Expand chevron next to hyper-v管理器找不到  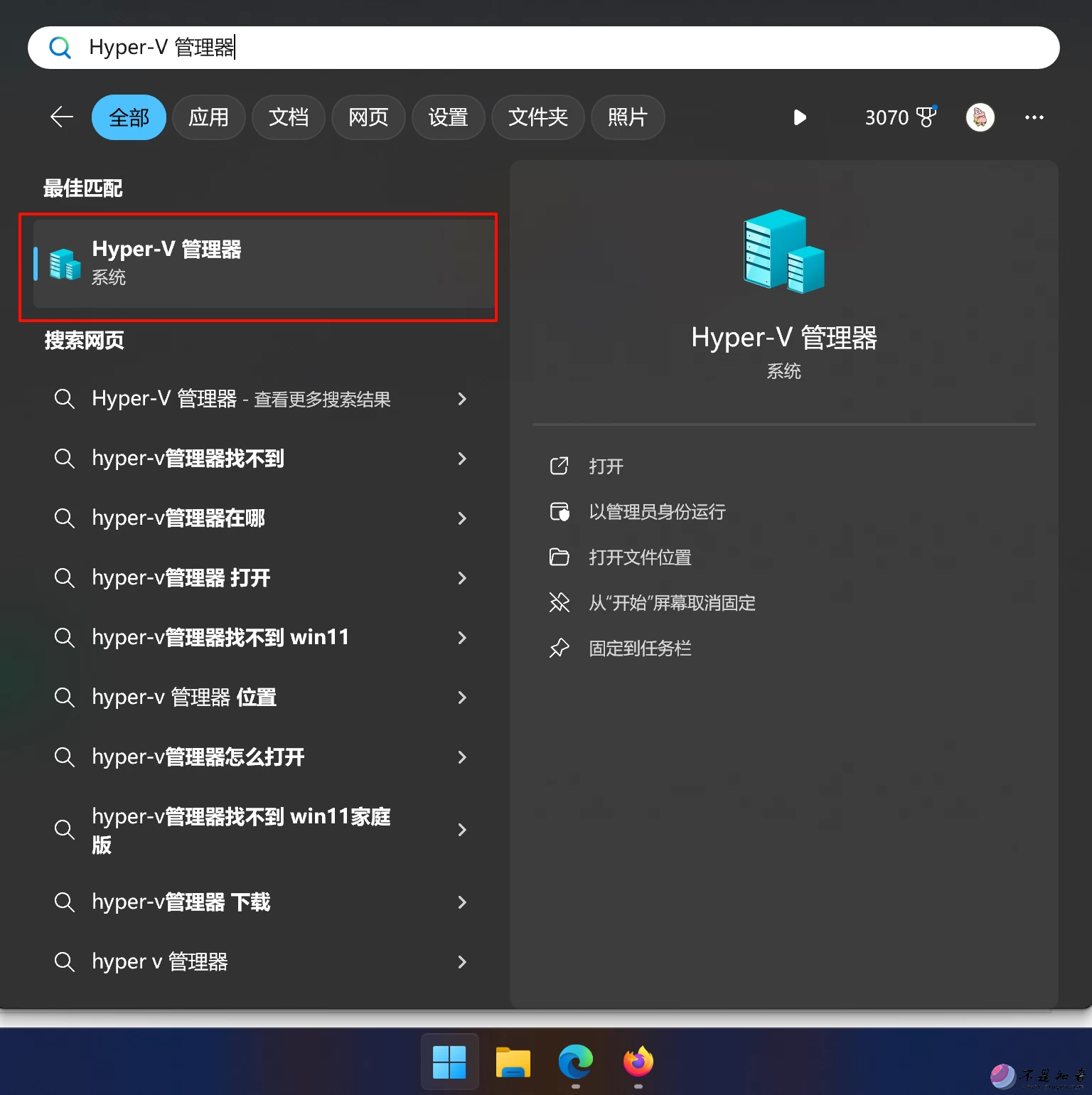click(462, 459)
